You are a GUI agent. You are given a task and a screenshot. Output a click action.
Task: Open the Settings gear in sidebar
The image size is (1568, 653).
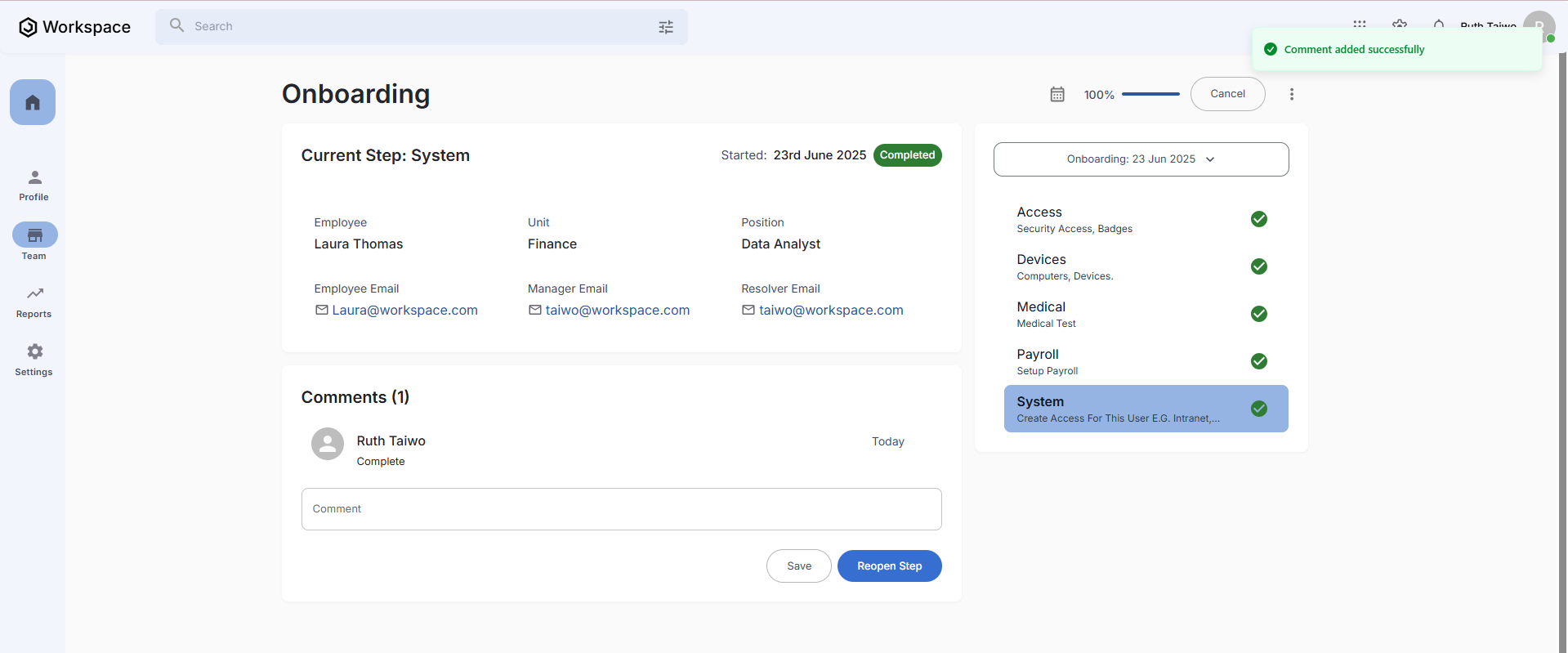tap(34, 351)
